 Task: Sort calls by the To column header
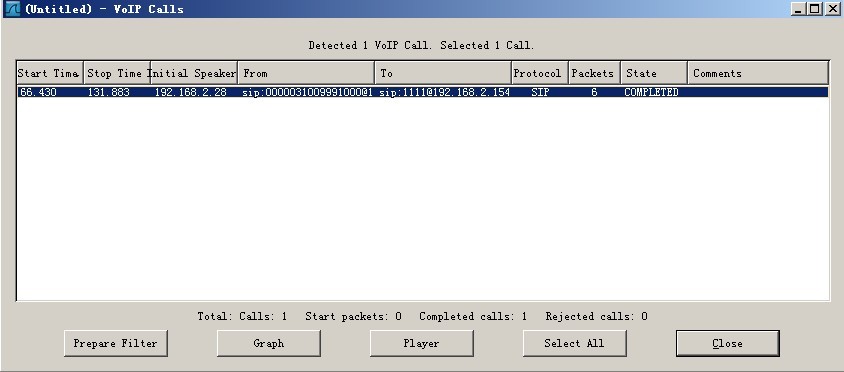pyautogui.click(x=443, y=73)
